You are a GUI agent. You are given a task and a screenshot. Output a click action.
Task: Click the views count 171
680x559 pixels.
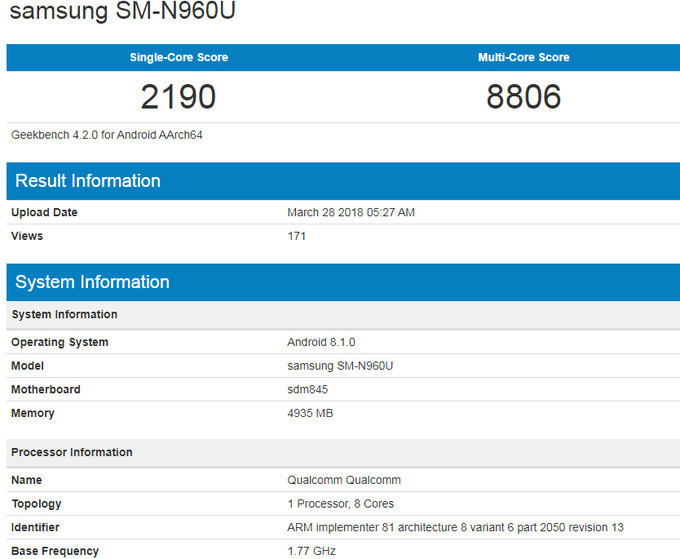296,236
